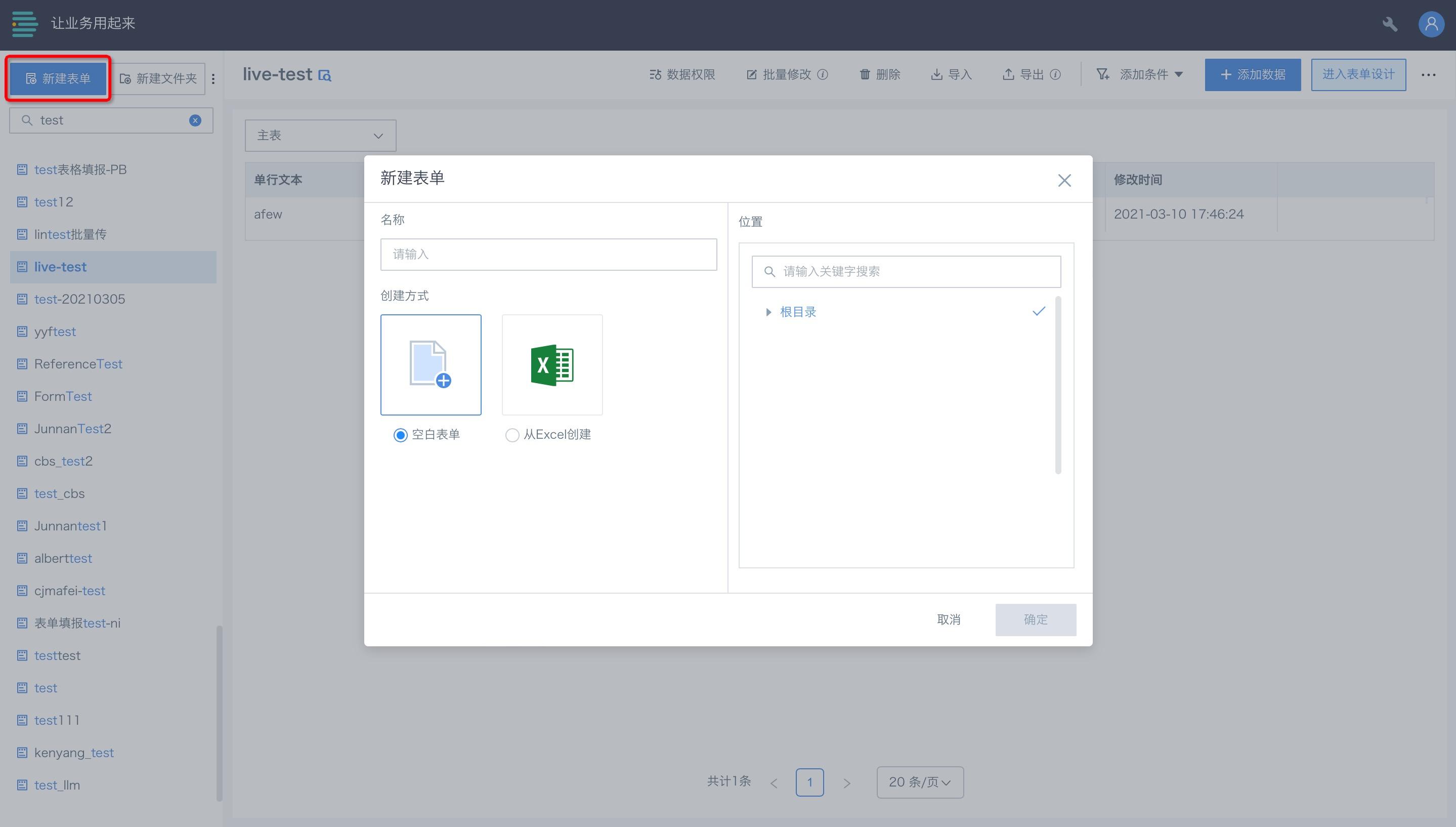The image size is (1456, 827).
Task: Toggle the 根目录 checkmark selection
Action: pos(1038,311)
